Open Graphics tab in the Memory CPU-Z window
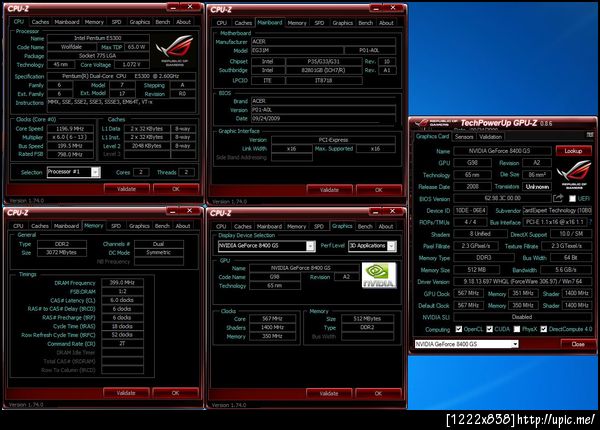 pos(139,226)
